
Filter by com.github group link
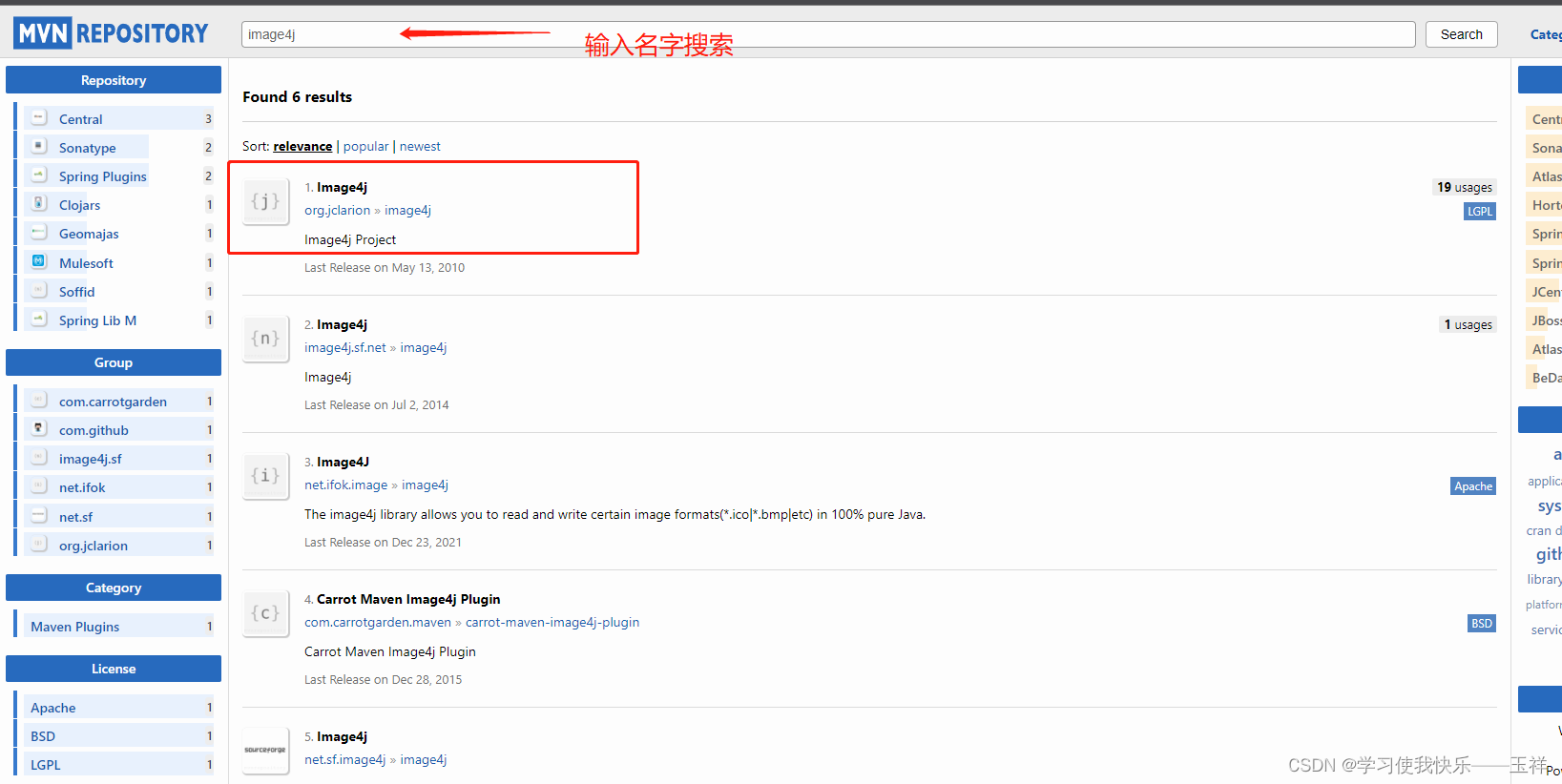(x=94, y=430)
